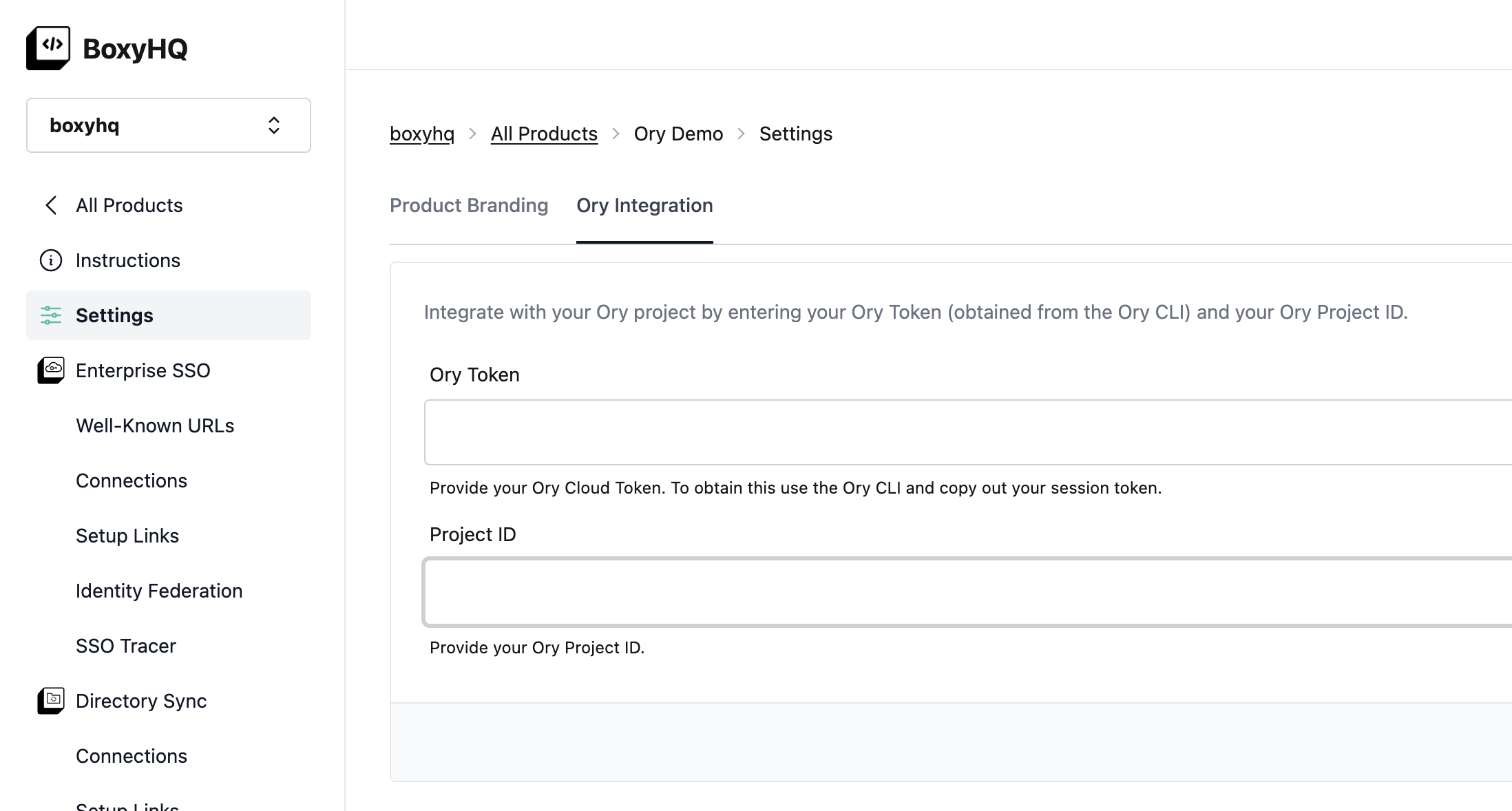
Task: Select Well-Known URLs in the sidebar
Action: 155,425
